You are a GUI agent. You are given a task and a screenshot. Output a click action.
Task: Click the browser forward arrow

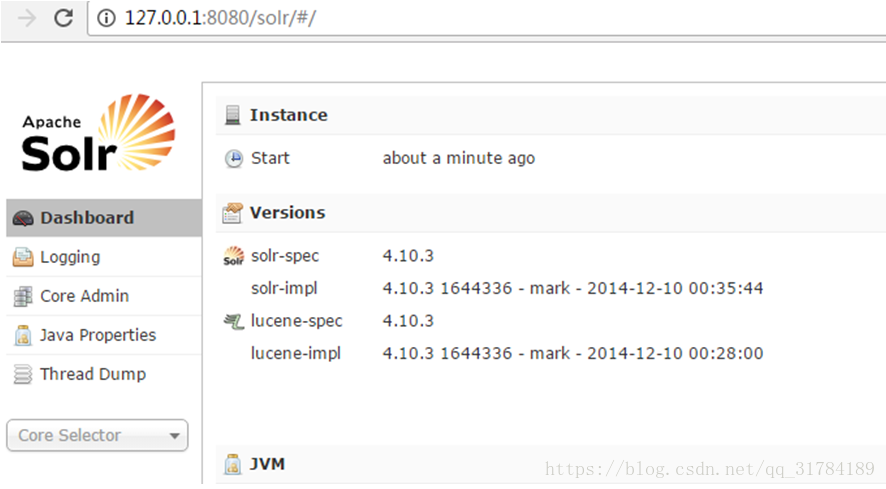(27, 18)
